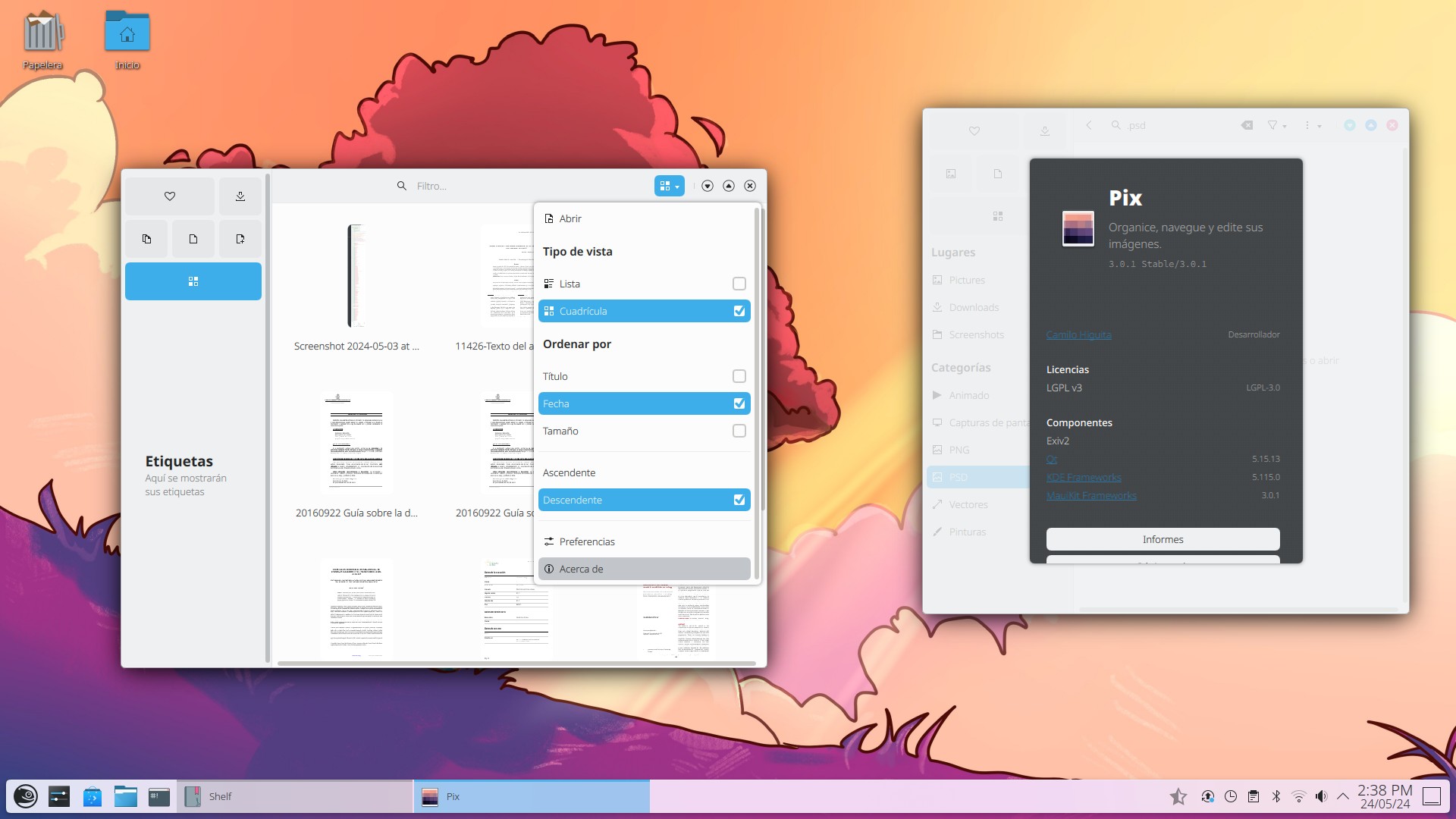
Task: Activate the blue grid view button in Shelf
Action: coord(193,281)
